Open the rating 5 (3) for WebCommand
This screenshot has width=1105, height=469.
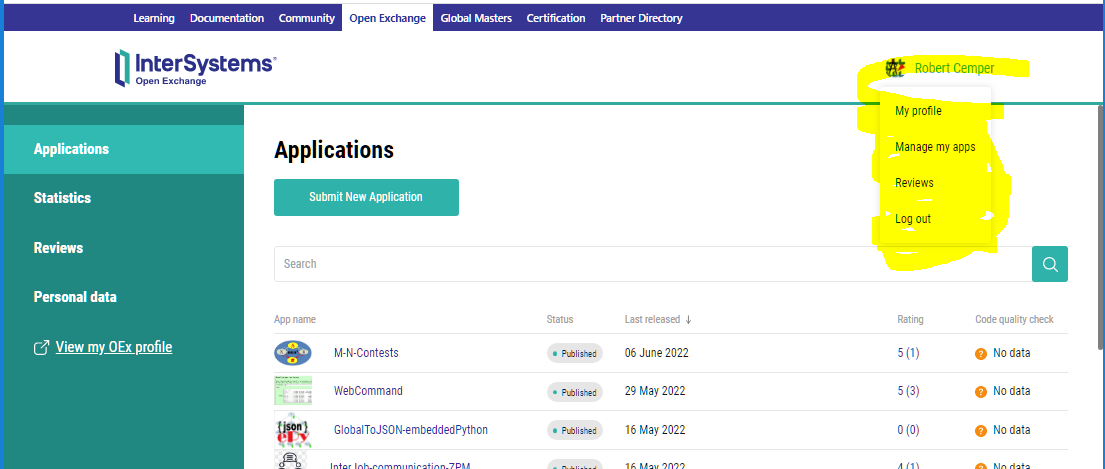click(x=908, y=392)
